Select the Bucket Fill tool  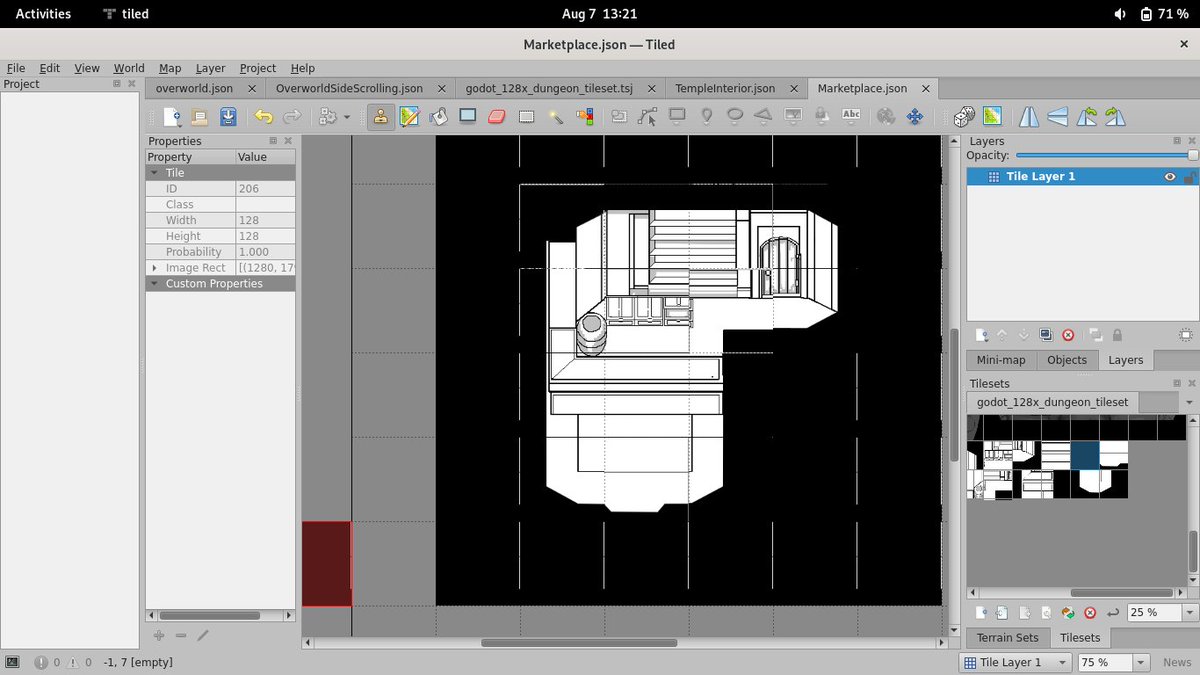coord(438,116)
